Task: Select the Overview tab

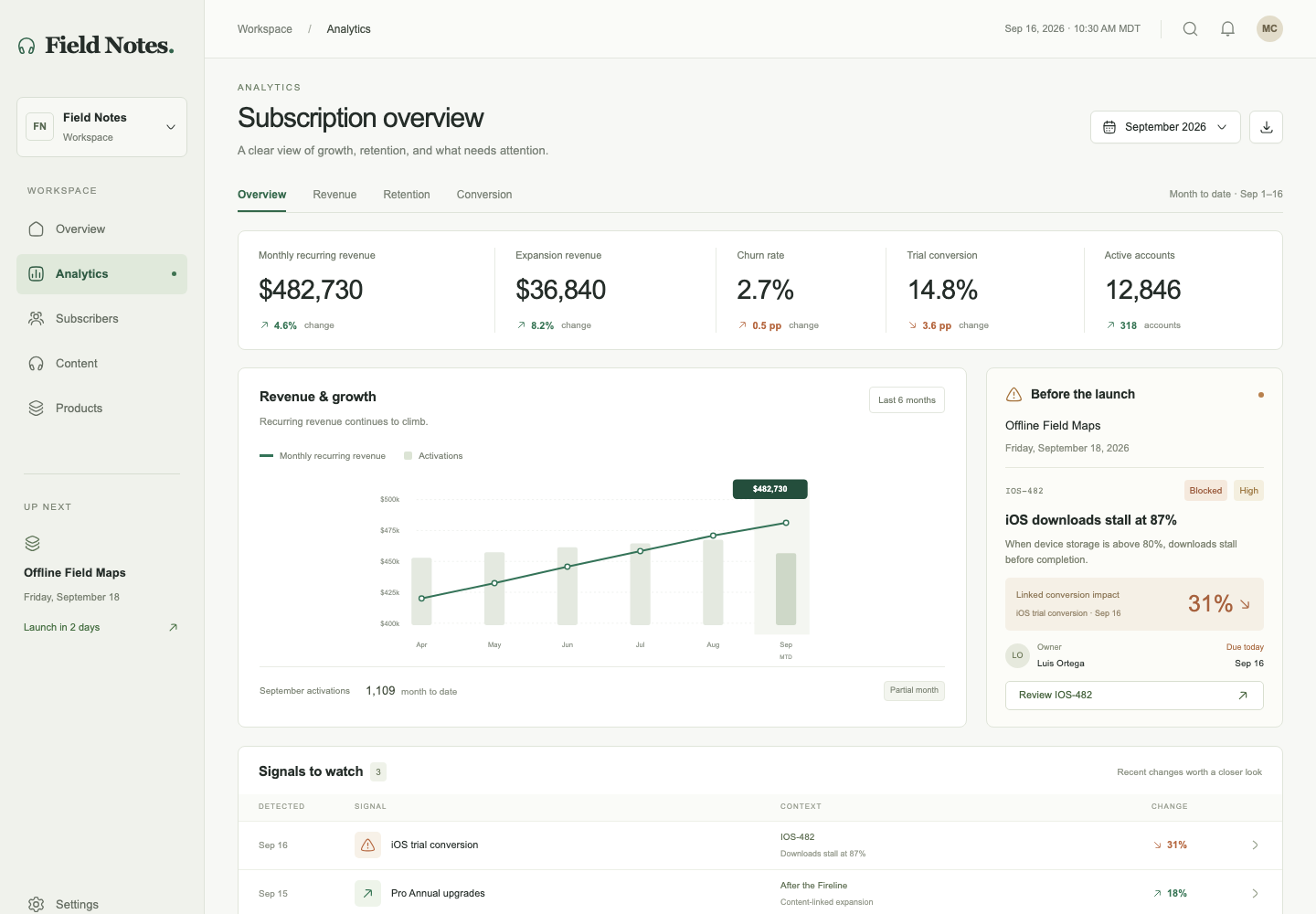Action: (261, 195)
